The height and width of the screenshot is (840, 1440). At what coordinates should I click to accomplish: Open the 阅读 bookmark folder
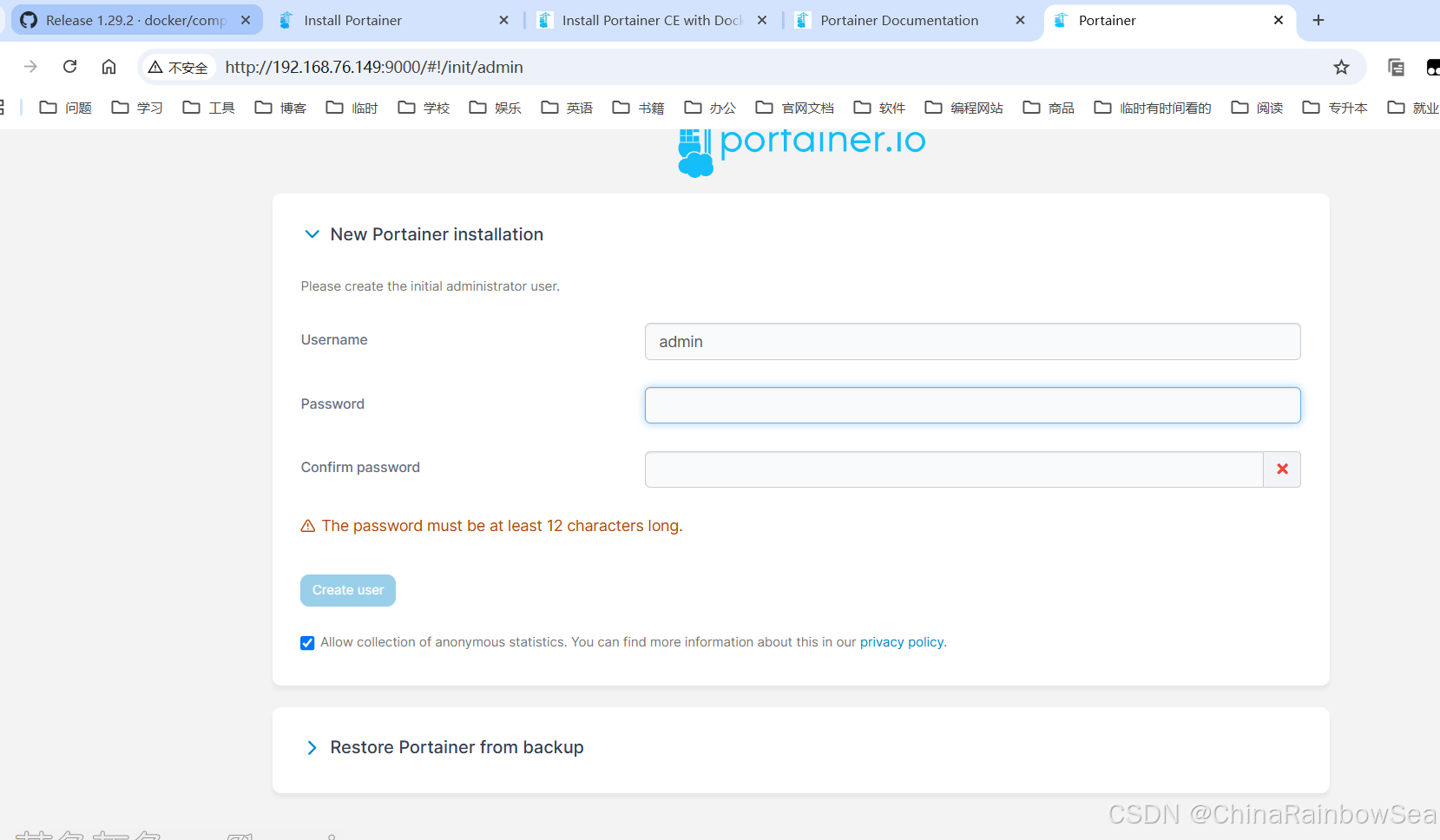click(x=1257, y=108)
